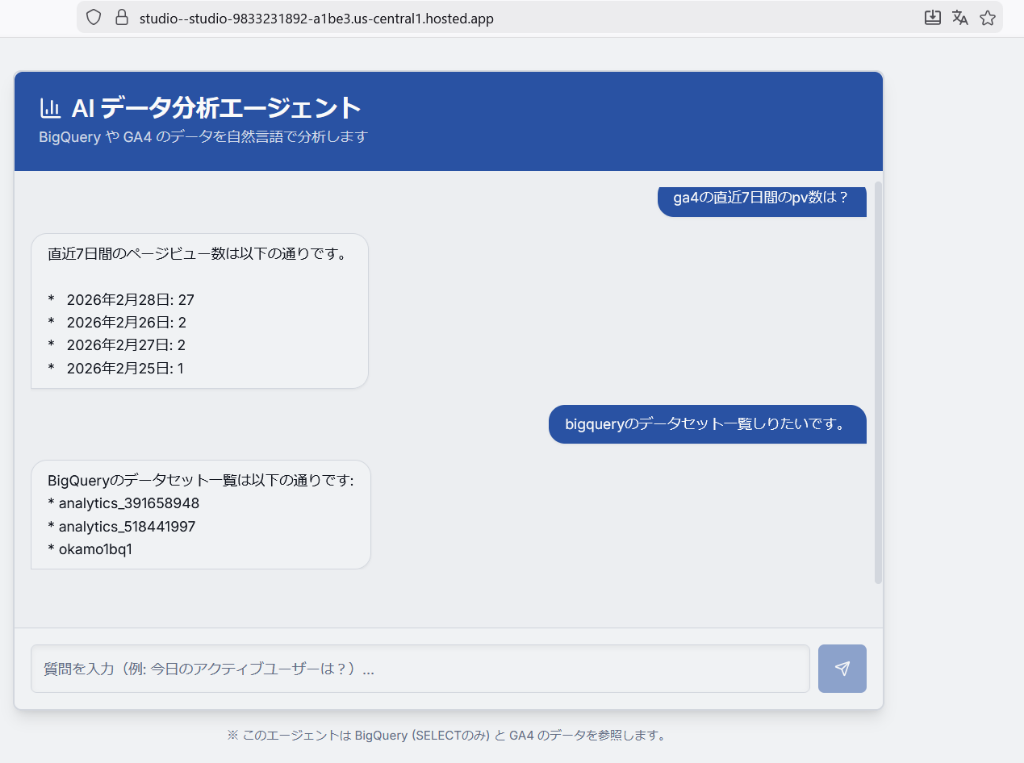The image size is (1024, 763).
Task: Click text BigQueryのデータセット一覧は以下の通りです:
Action: point(200,481)
